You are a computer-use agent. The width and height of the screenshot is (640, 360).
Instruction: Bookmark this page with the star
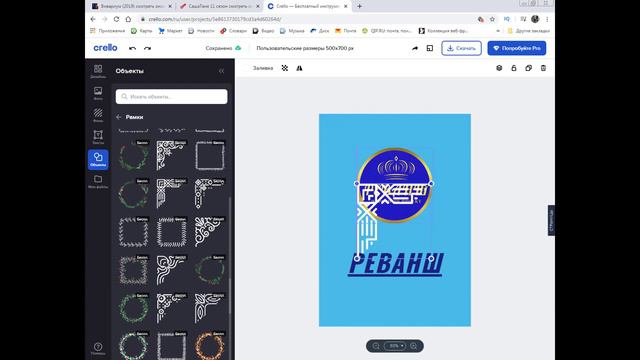click(x=492, y=19)
